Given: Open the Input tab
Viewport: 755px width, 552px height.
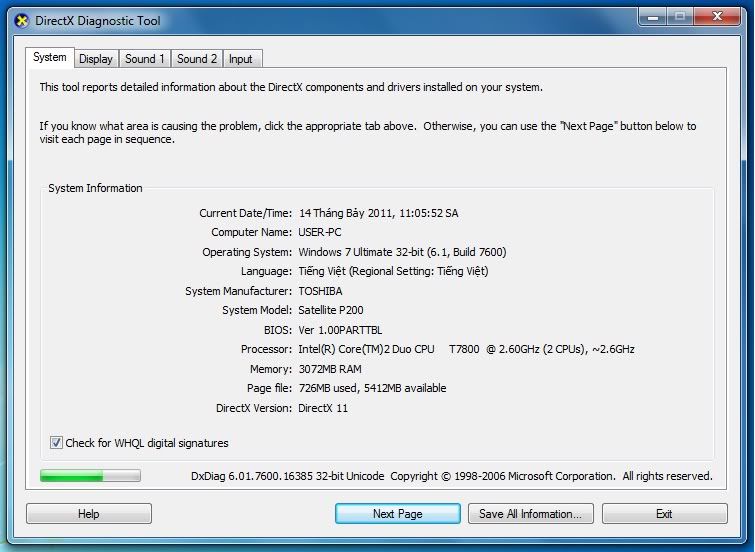Looking at the screenshot, I should coord(241,59).
